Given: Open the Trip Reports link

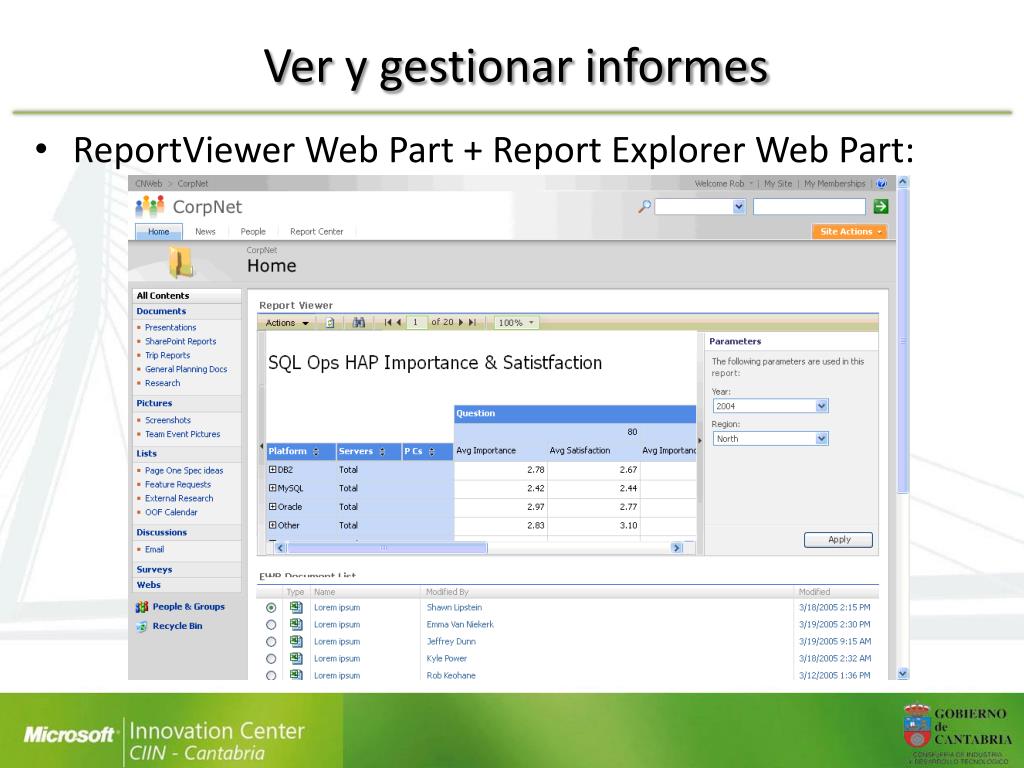Looking at the screenshot, I should point(167,355).
